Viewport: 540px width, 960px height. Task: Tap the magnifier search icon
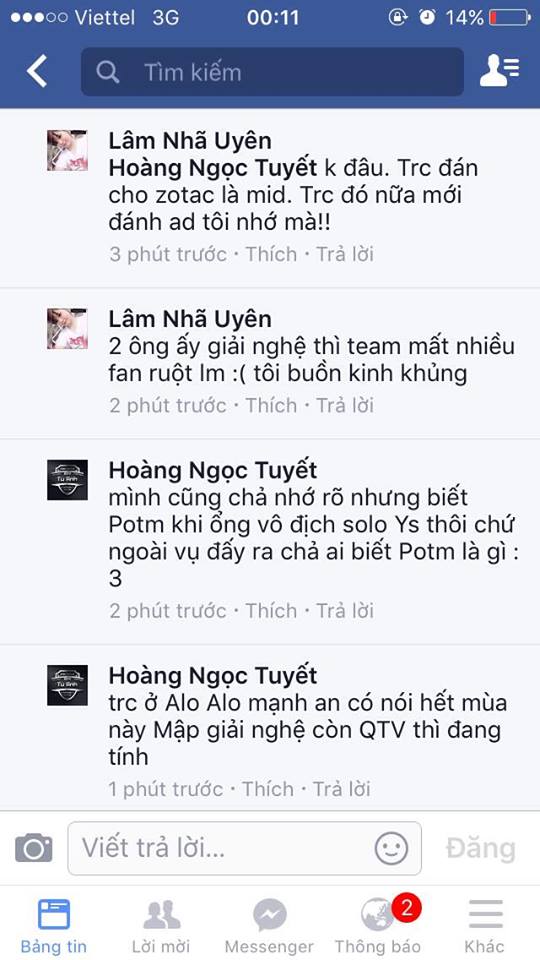(108, 72)
